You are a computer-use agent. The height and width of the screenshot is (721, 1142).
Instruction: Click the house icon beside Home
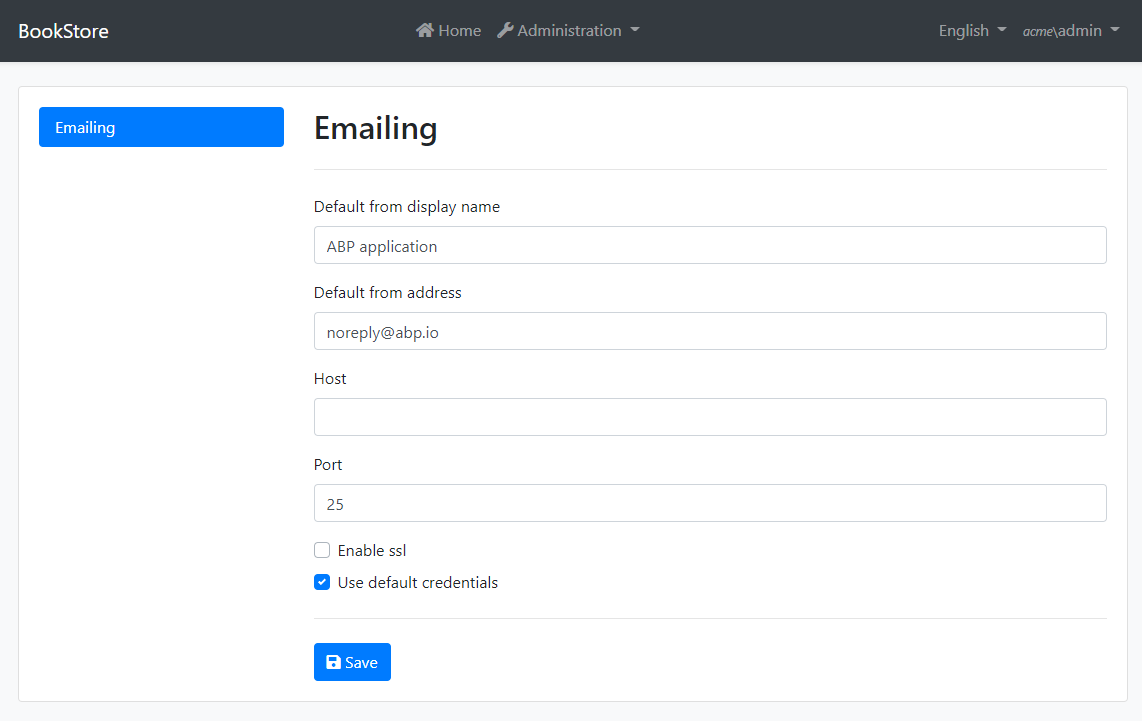425,31
